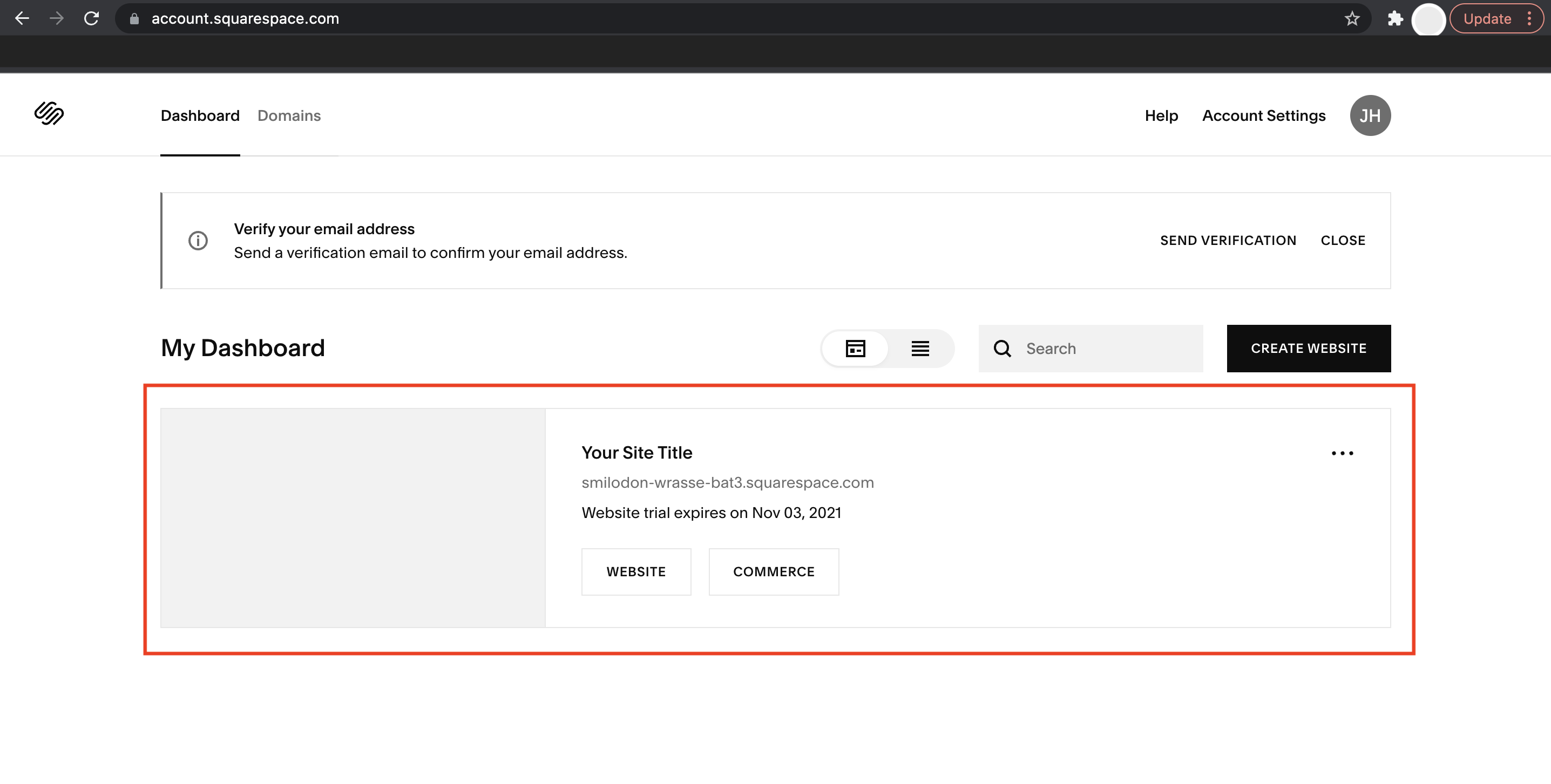Click the search magnifier icon
This screenshot has height=784, width=1551.
click(x=1001, y=348)
